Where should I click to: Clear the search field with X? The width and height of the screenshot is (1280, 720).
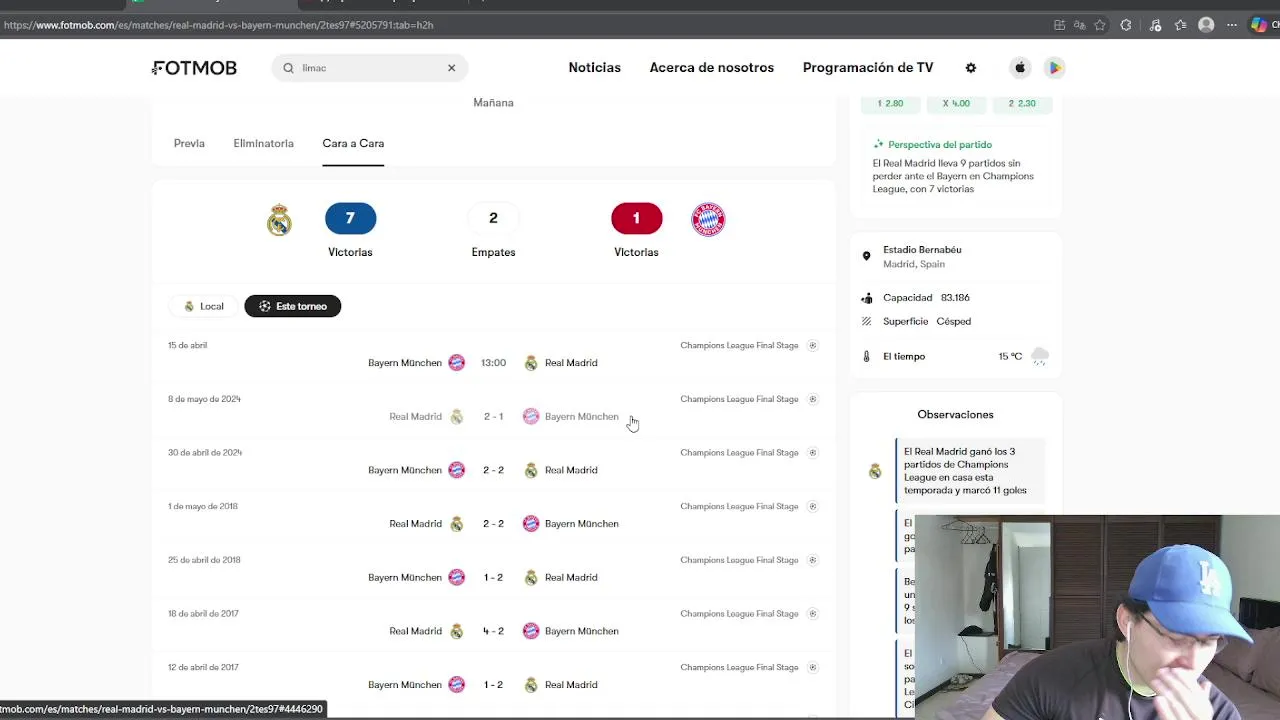[451, 68]
